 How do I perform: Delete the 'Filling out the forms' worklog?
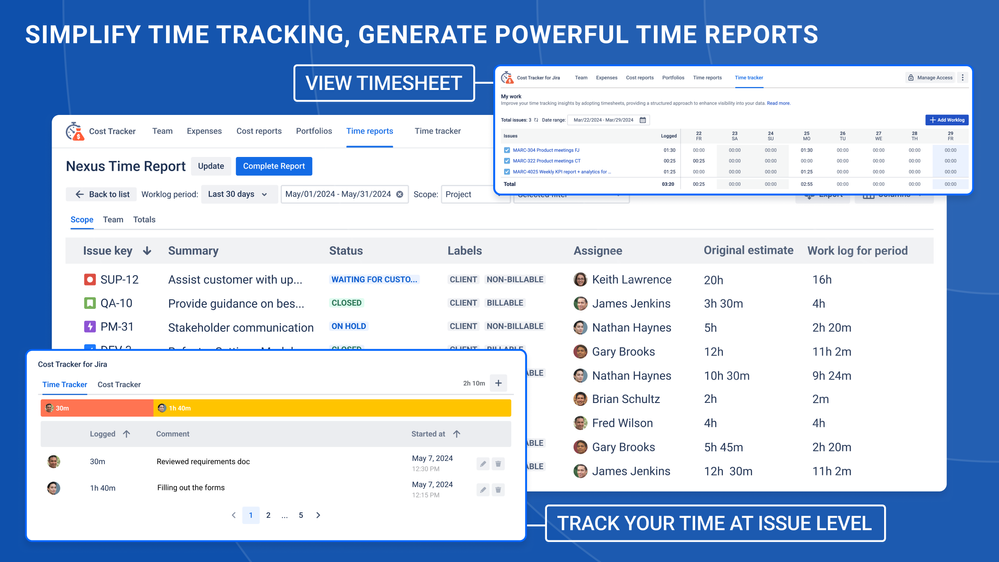498,490
